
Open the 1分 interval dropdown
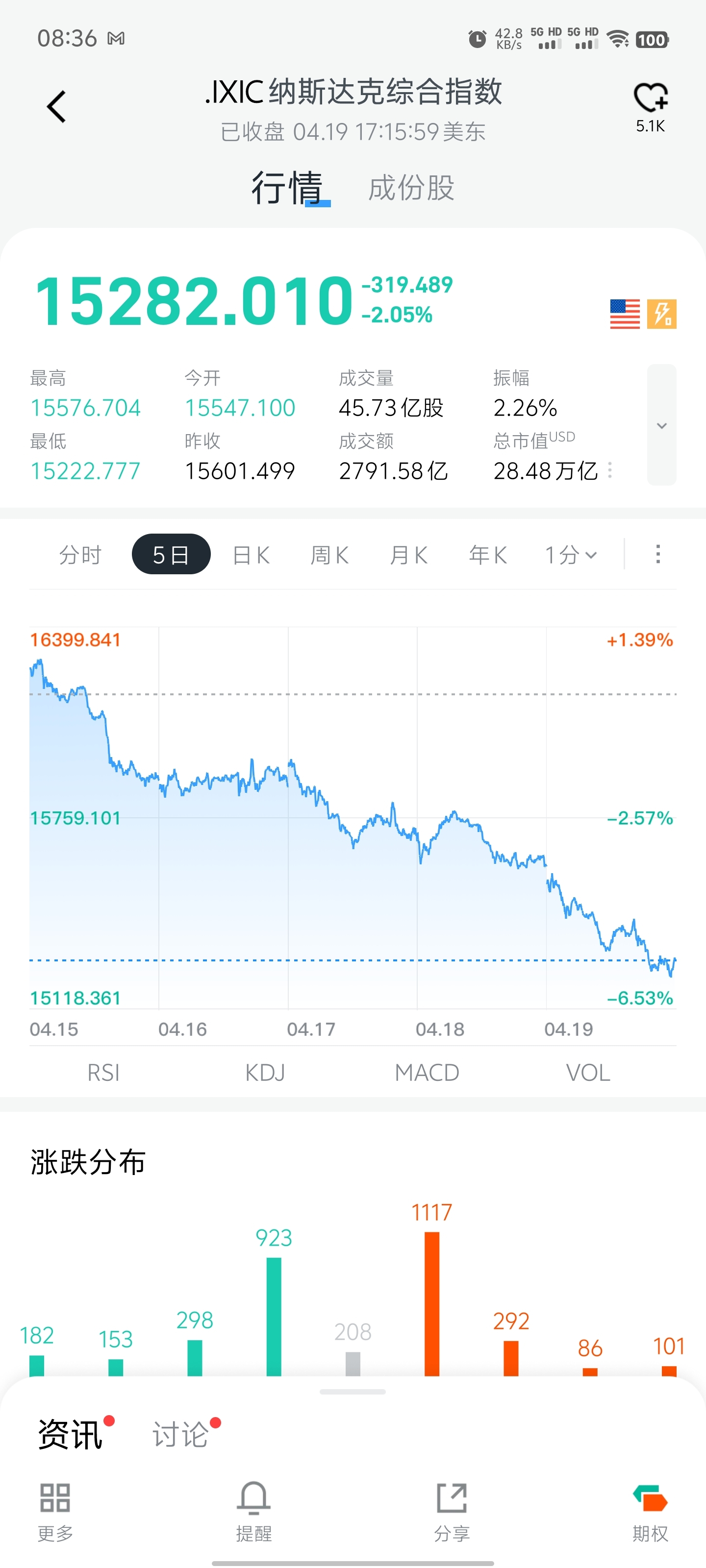pyautogui.click(x=570, y=555)
